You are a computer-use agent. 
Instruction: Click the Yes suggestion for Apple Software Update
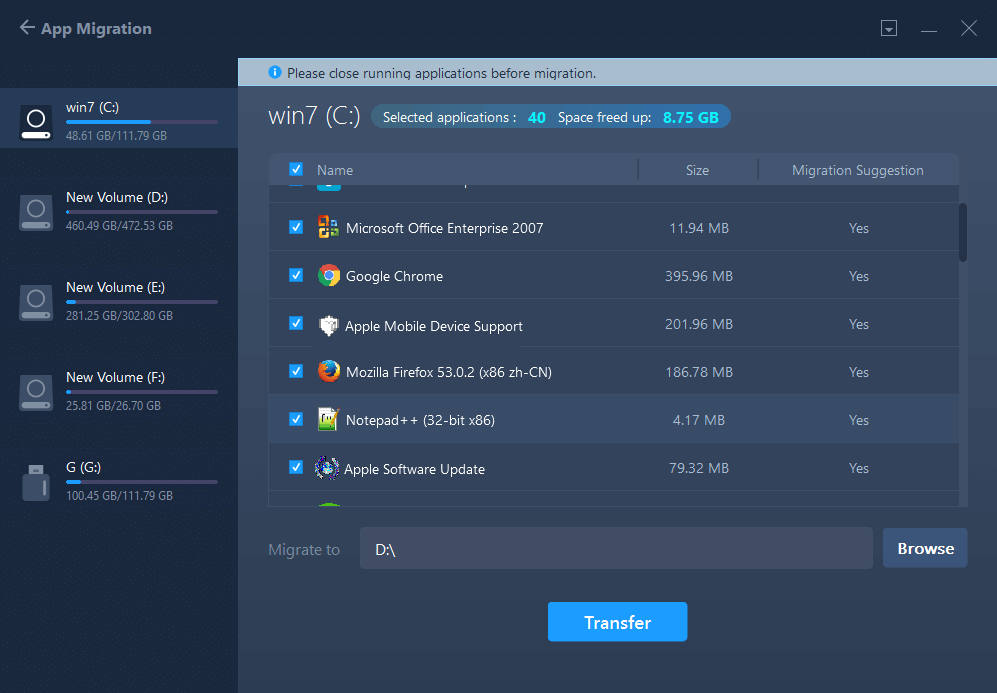858,468
